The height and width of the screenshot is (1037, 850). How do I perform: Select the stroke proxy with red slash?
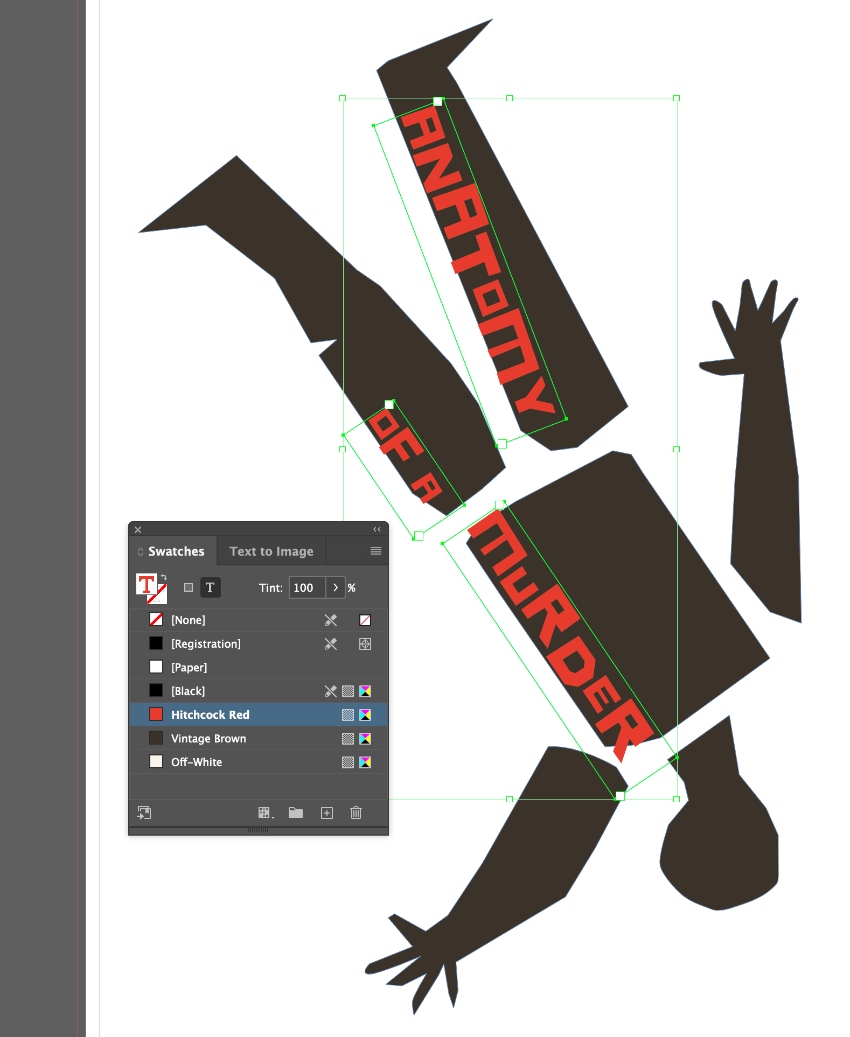tap(157, 594)
